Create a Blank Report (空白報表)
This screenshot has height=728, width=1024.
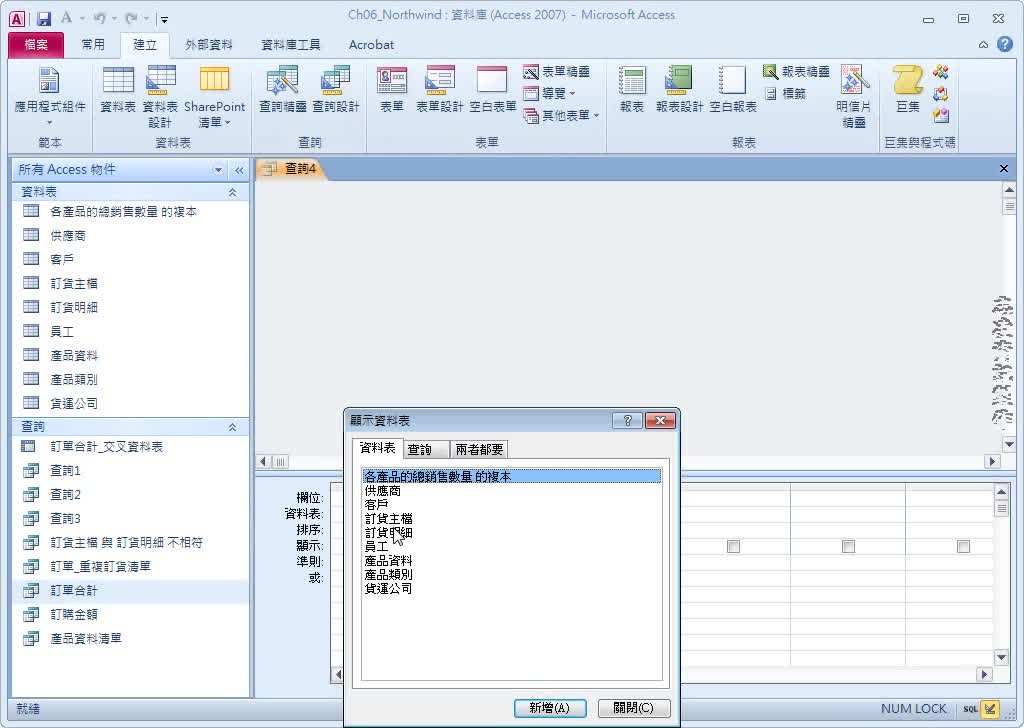click(733, 90)
